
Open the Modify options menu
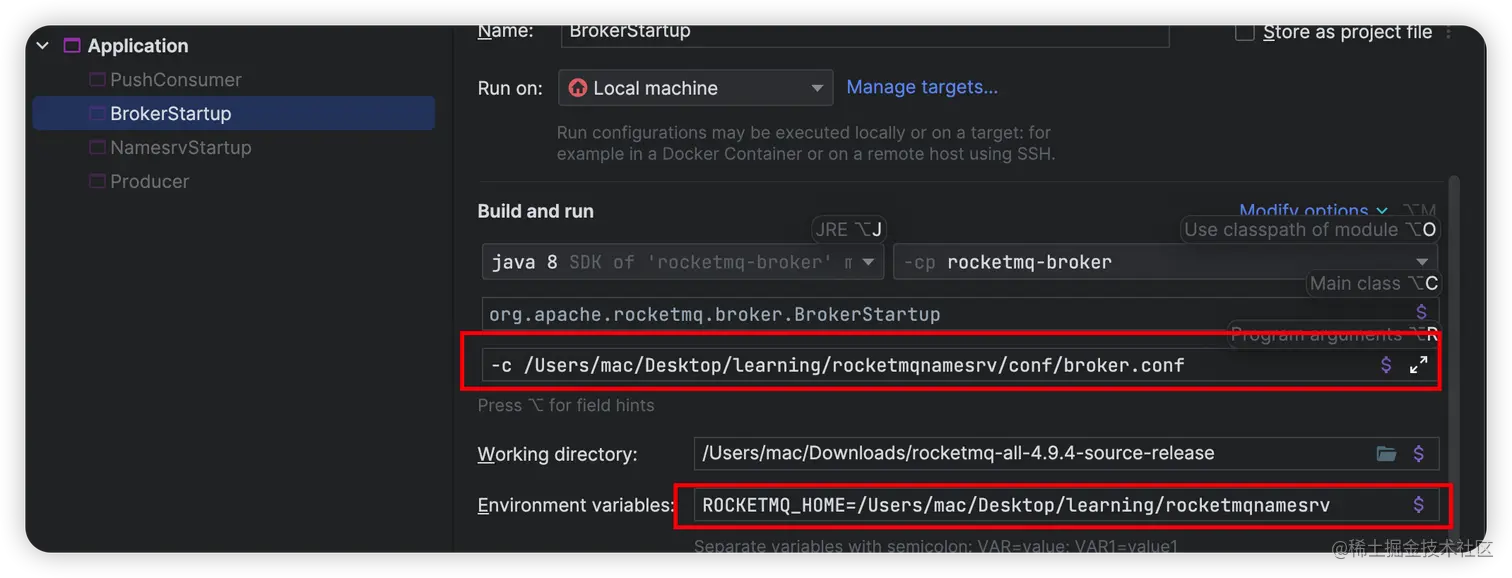coord(1313,211)
